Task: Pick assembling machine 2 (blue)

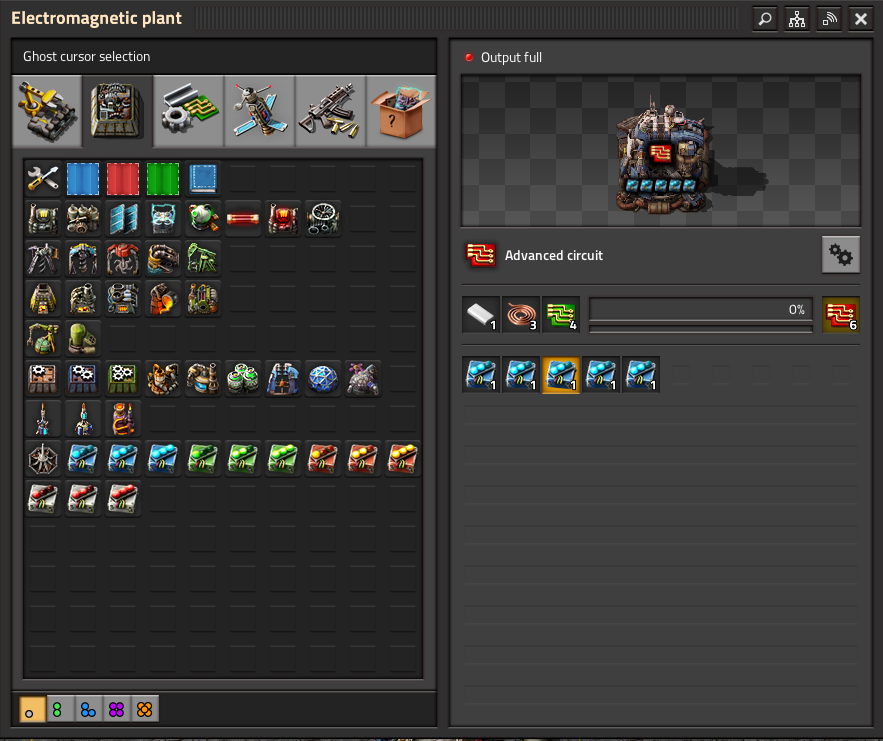Action: point(83,378)
